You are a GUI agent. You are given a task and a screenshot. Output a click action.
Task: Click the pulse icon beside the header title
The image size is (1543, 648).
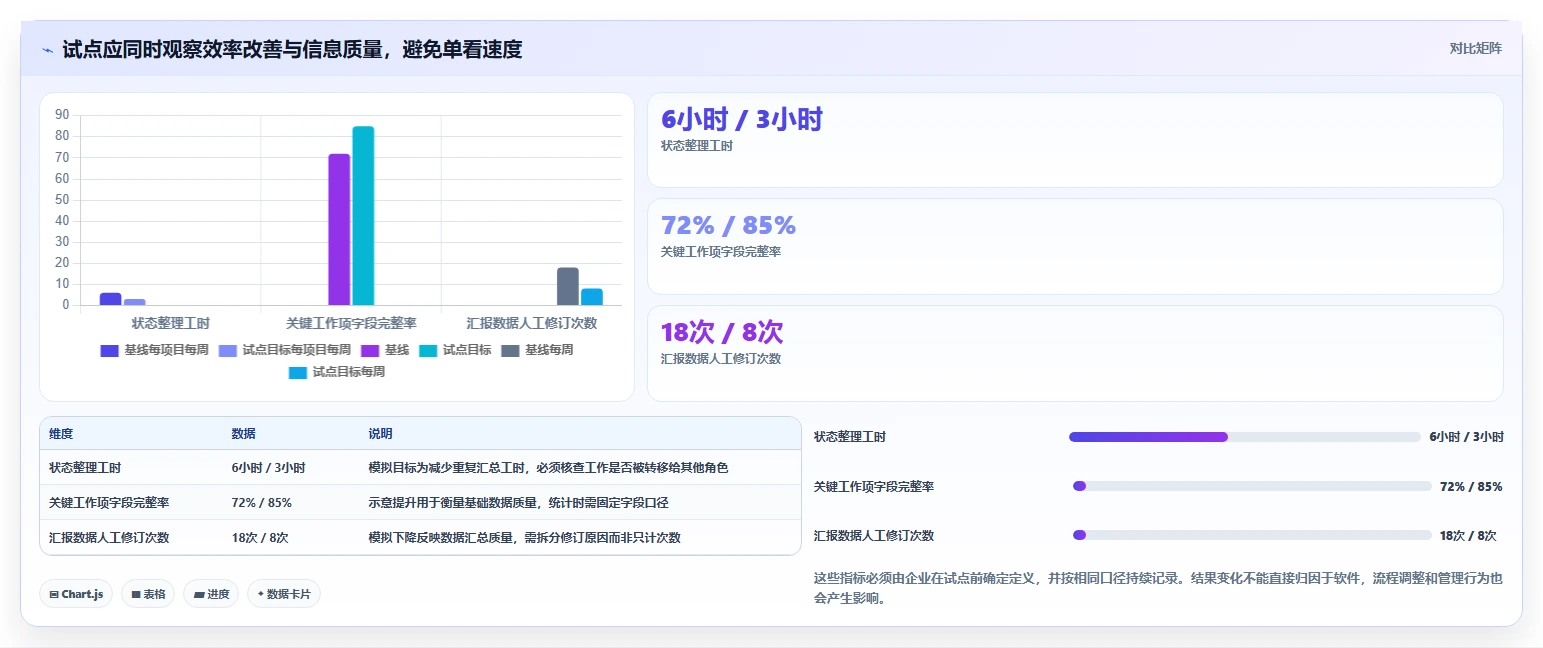pos(48,50)
